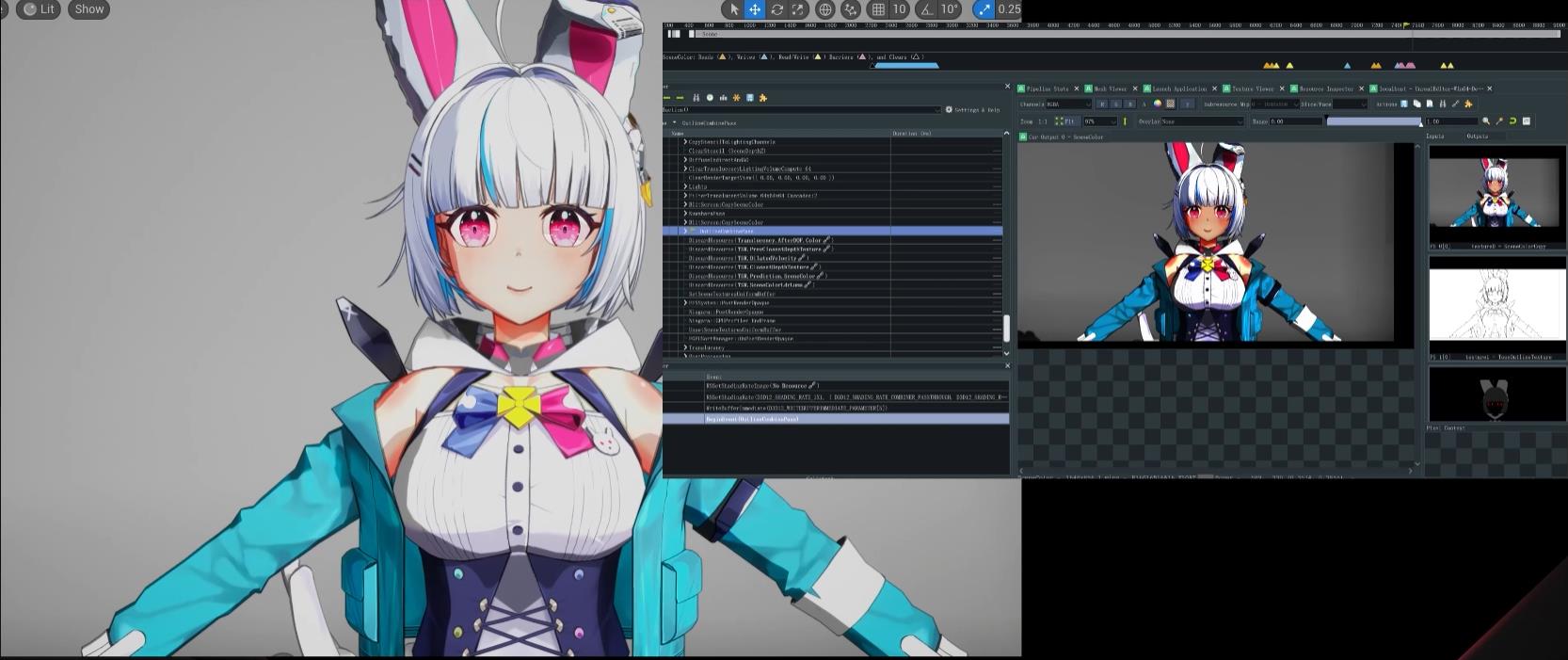This screenshot has width=1568, height=660.
Task: Click the puzzle piece icon in event toolbar
Action: [x=762, y=98]
